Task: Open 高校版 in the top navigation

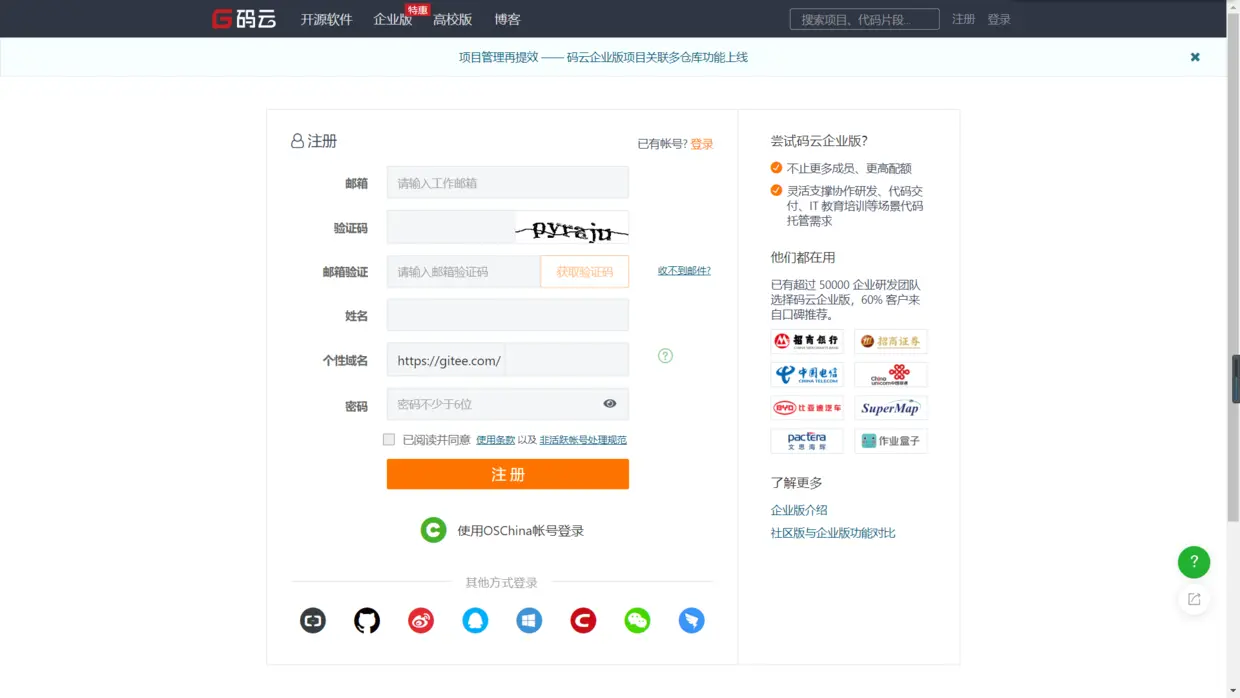Action: tap(453, 19)
